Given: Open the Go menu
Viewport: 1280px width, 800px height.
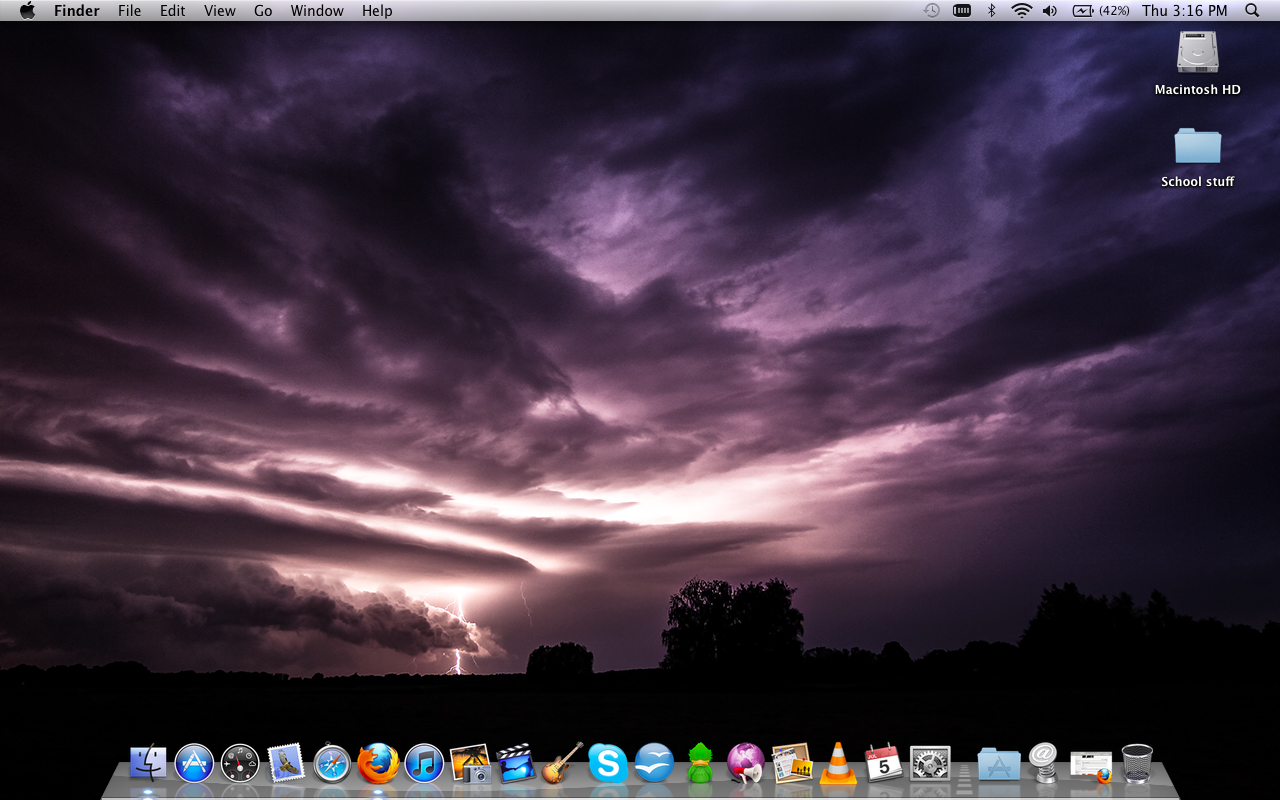Looking at the screenshot, I should click(x=263, y=11).
